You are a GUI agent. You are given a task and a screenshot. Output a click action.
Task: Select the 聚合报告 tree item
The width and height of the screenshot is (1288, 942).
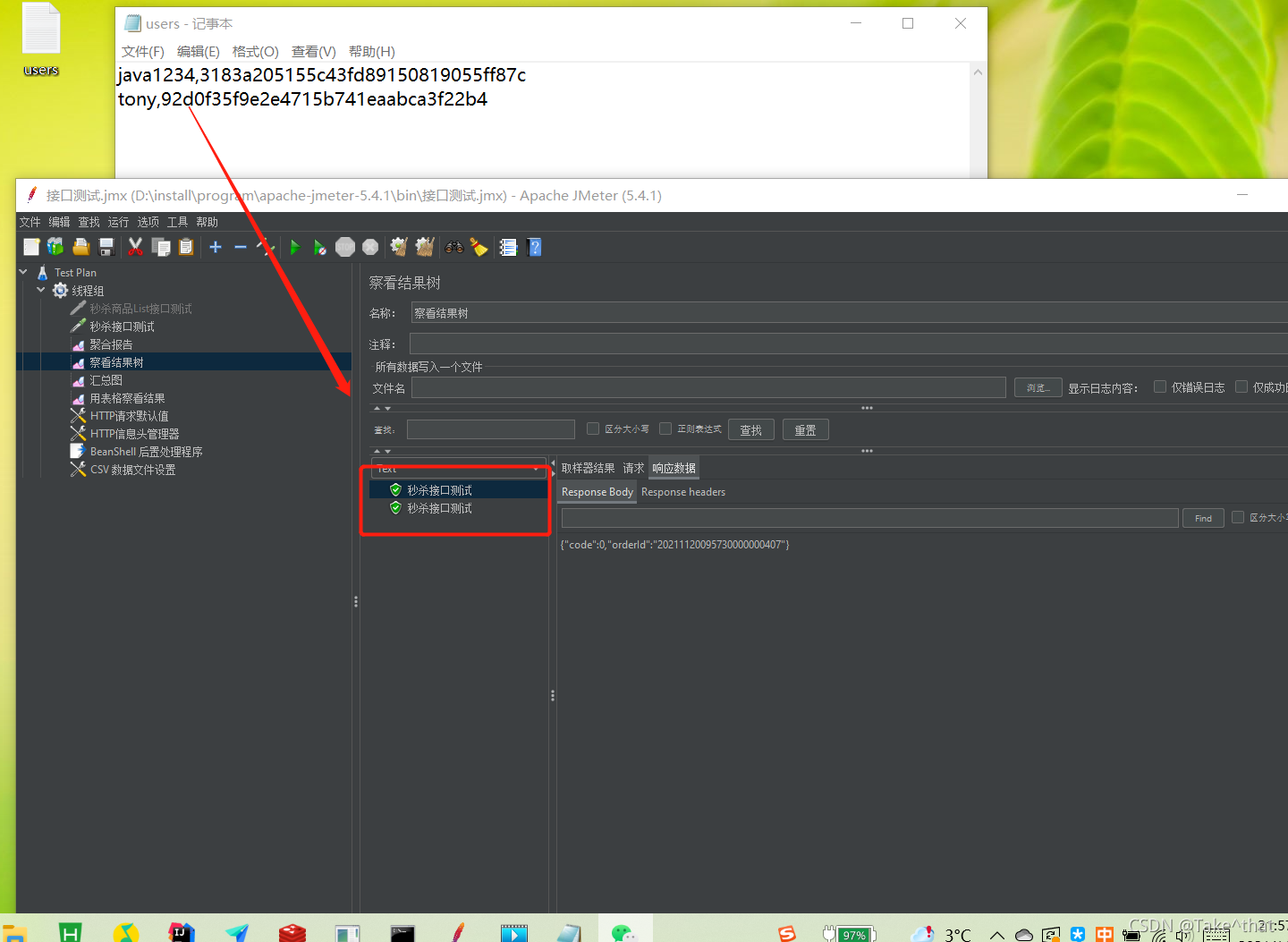(111, 344)
